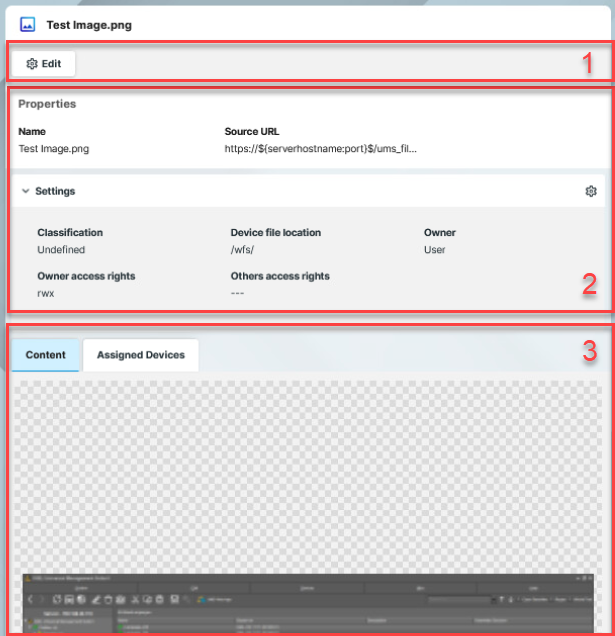The image size is (615, 636).
Task: Open the Settings gear icon on the right
Action: click(591, 191)
